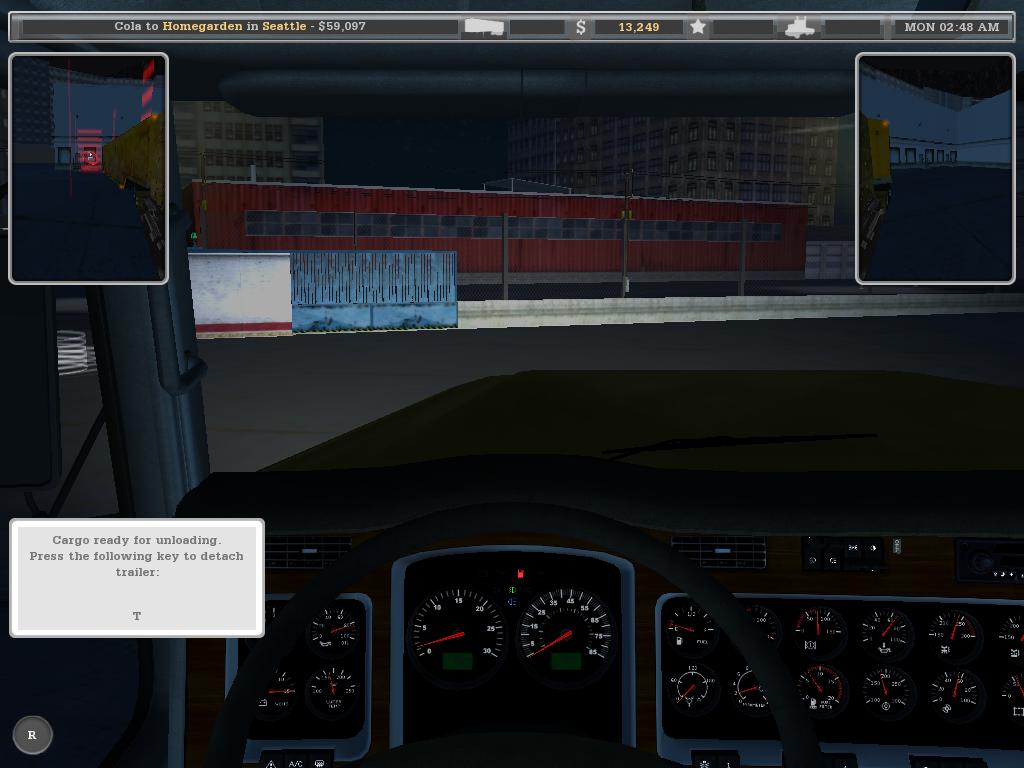
Task: Click the dollar sign money icon
Action: pos(581,27)
